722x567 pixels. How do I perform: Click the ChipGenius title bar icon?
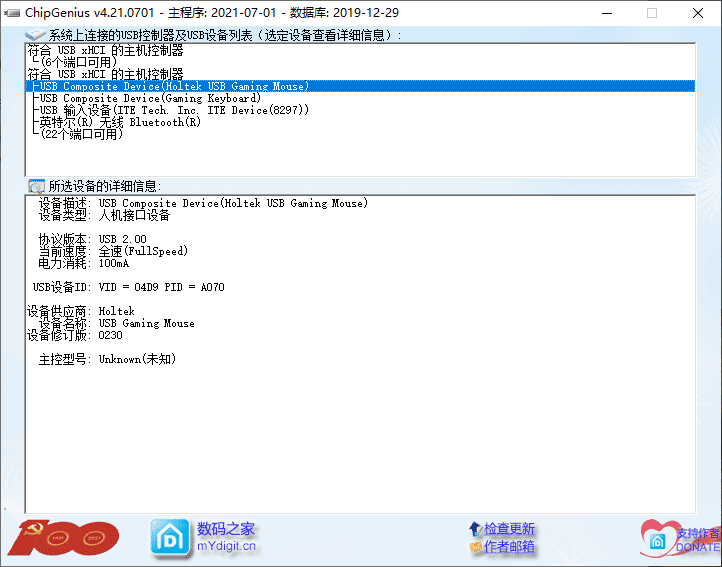(11, 13)
